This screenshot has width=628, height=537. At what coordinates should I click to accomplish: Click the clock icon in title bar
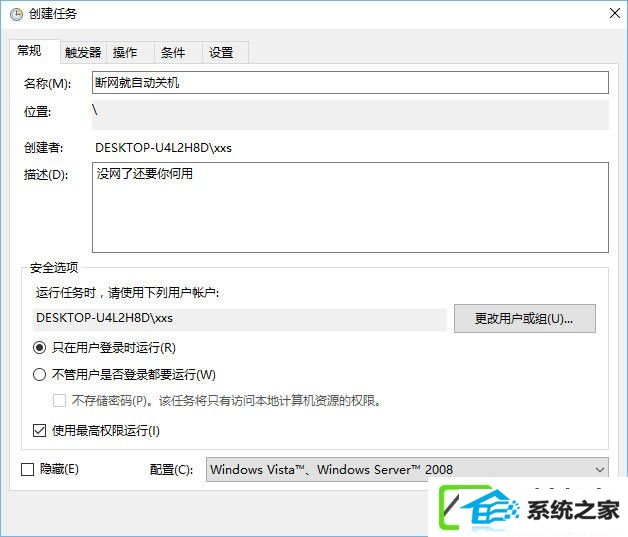click(16, 14)
